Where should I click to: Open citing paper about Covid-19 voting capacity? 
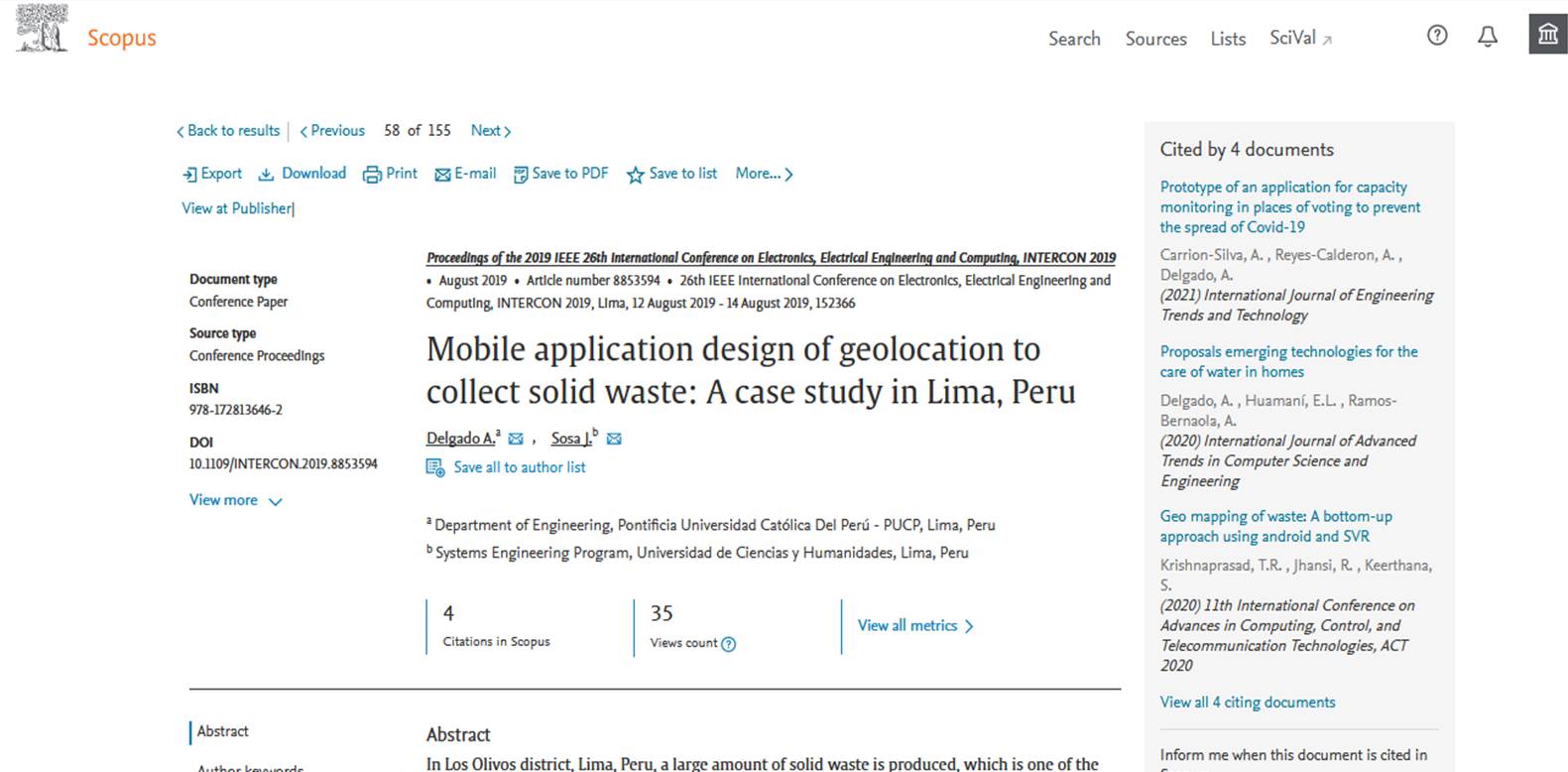(x=1290, y=206)
